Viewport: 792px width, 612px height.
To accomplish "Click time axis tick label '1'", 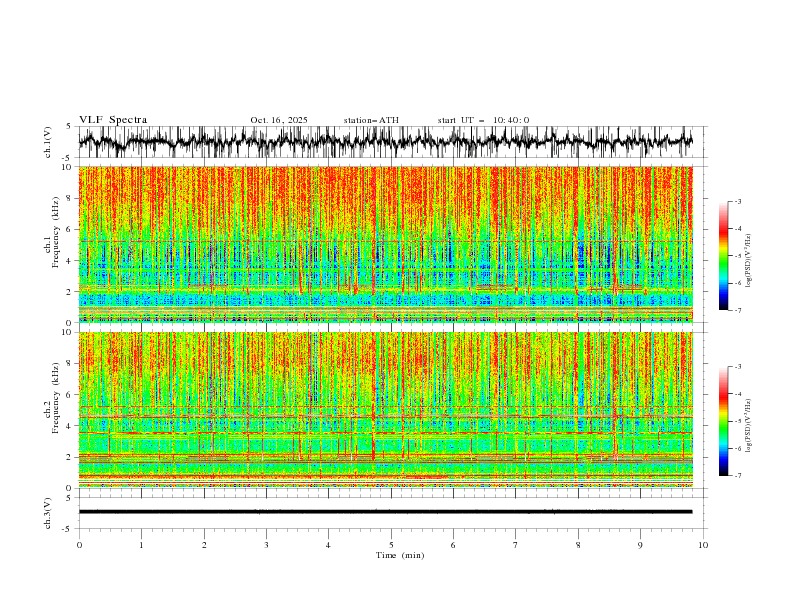I will click(x=141, y=545).
